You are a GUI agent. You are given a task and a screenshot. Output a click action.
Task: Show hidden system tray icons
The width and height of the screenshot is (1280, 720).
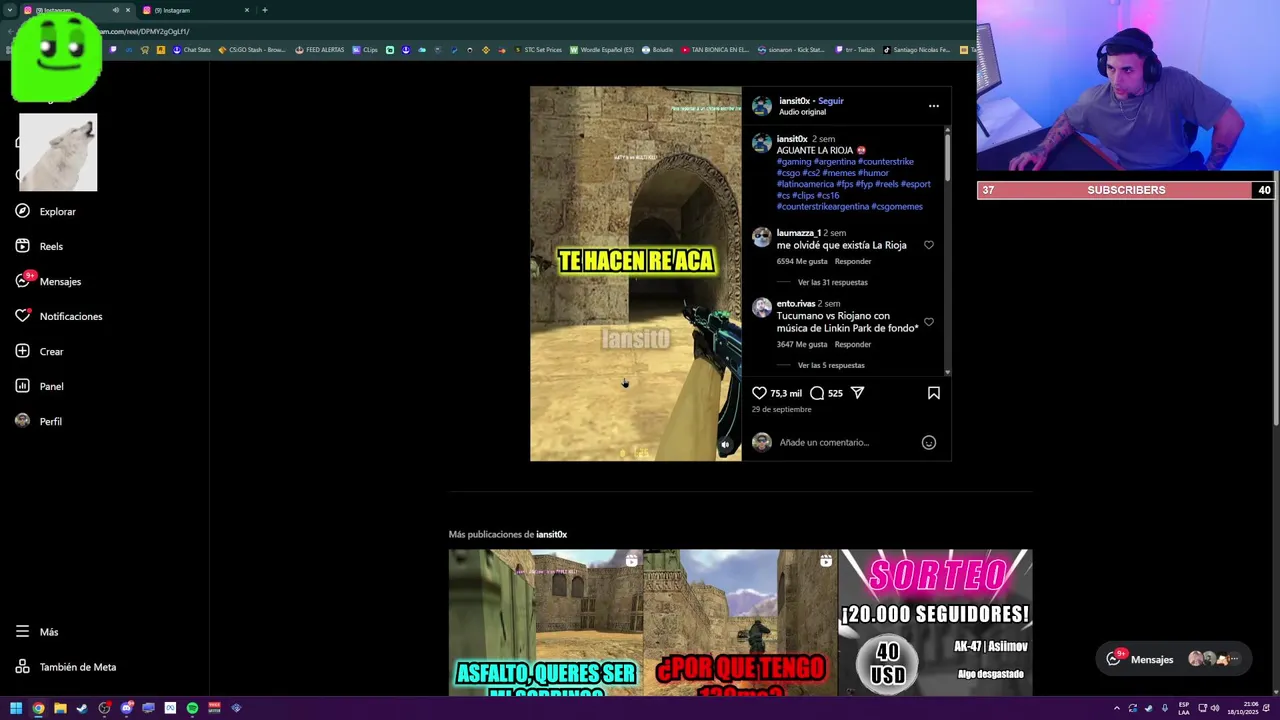pyautogui.click(x=1117, y=708)
